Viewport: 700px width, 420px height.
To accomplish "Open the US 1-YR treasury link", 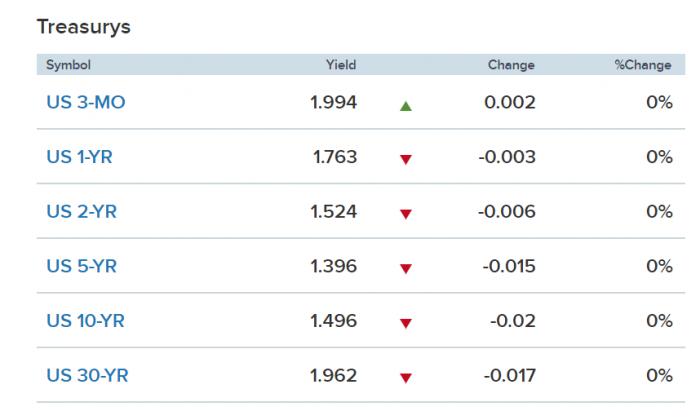I will pyautogui.click(x=82, y=157).
